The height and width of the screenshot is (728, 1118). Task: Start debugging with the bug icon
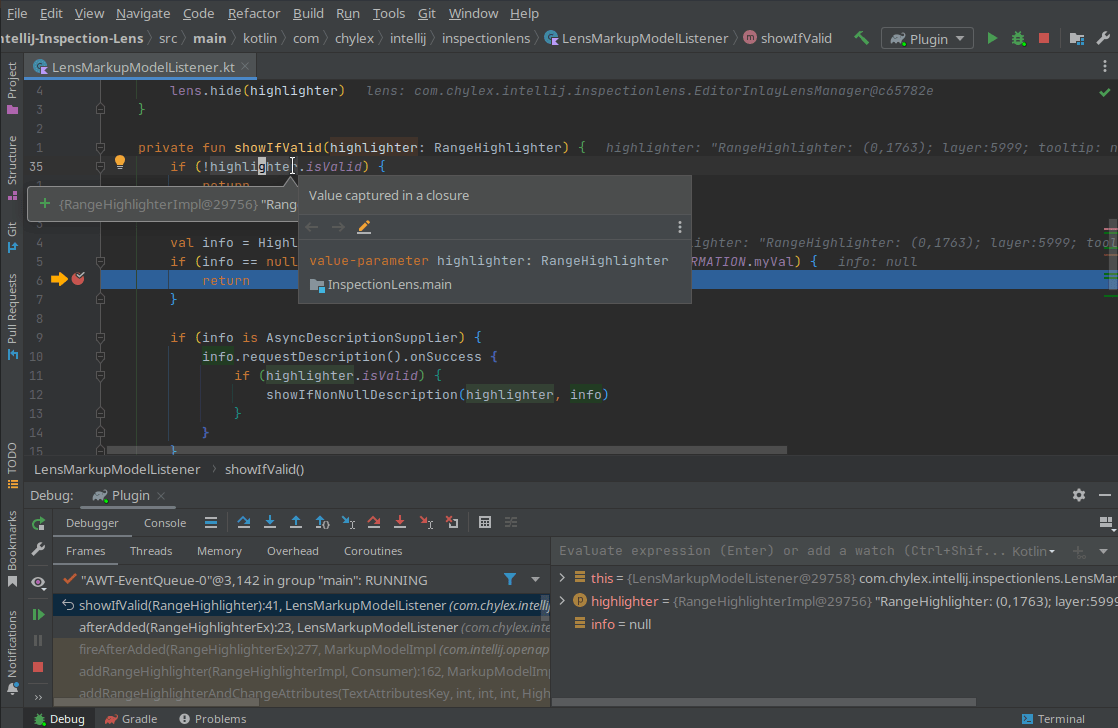(1018, 37)
